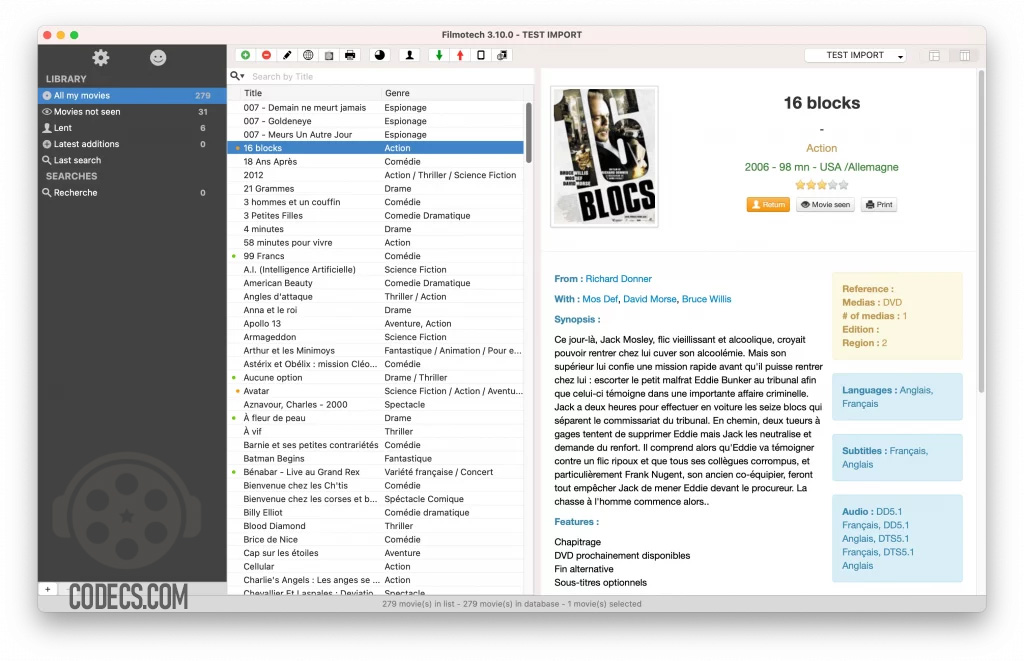Open the Mos Def actor link
Viewport: 1024px width, 661px height.
pos(600,299)
